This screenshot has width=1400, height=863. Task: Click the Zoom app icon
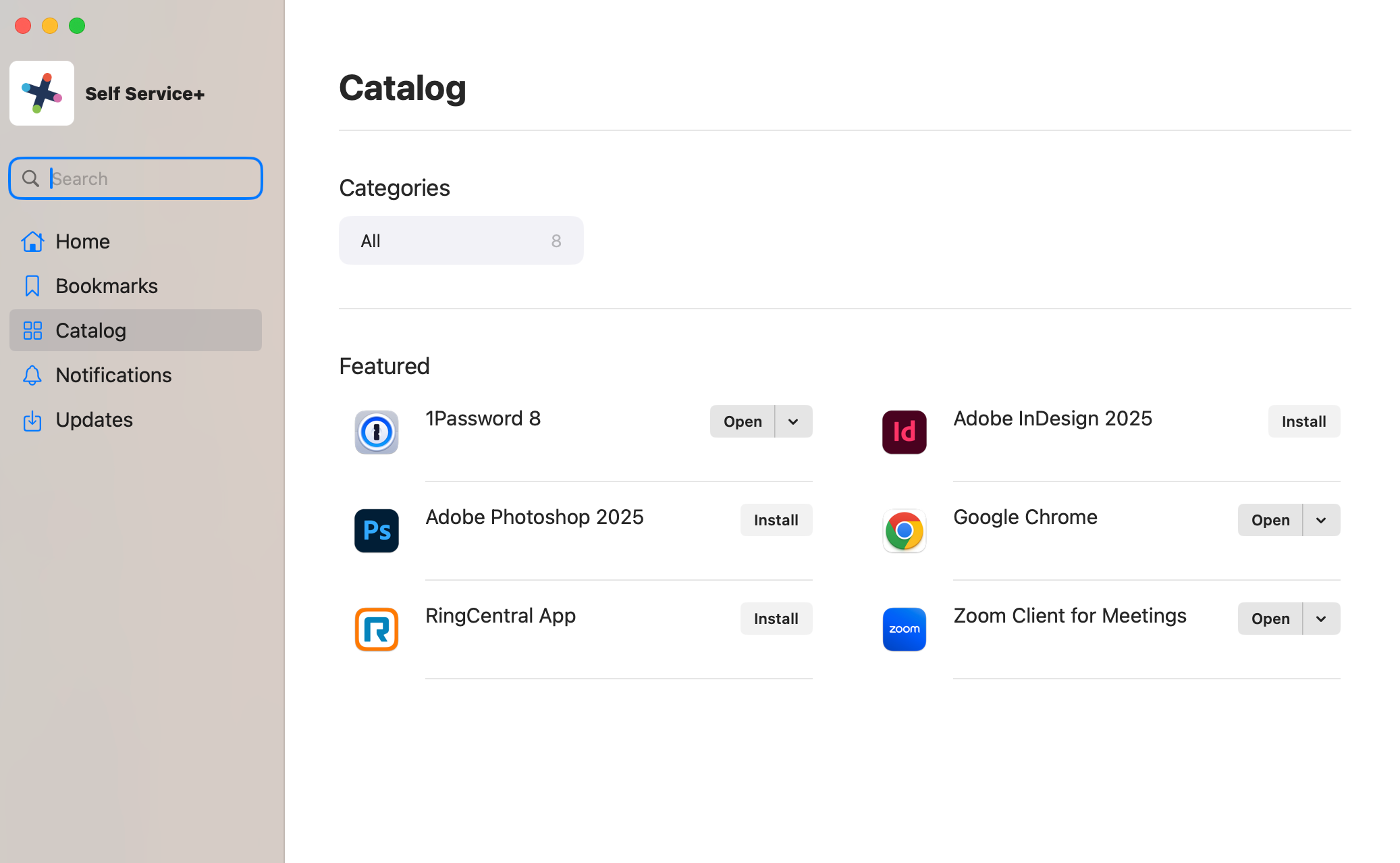click(x=905, y=629)
